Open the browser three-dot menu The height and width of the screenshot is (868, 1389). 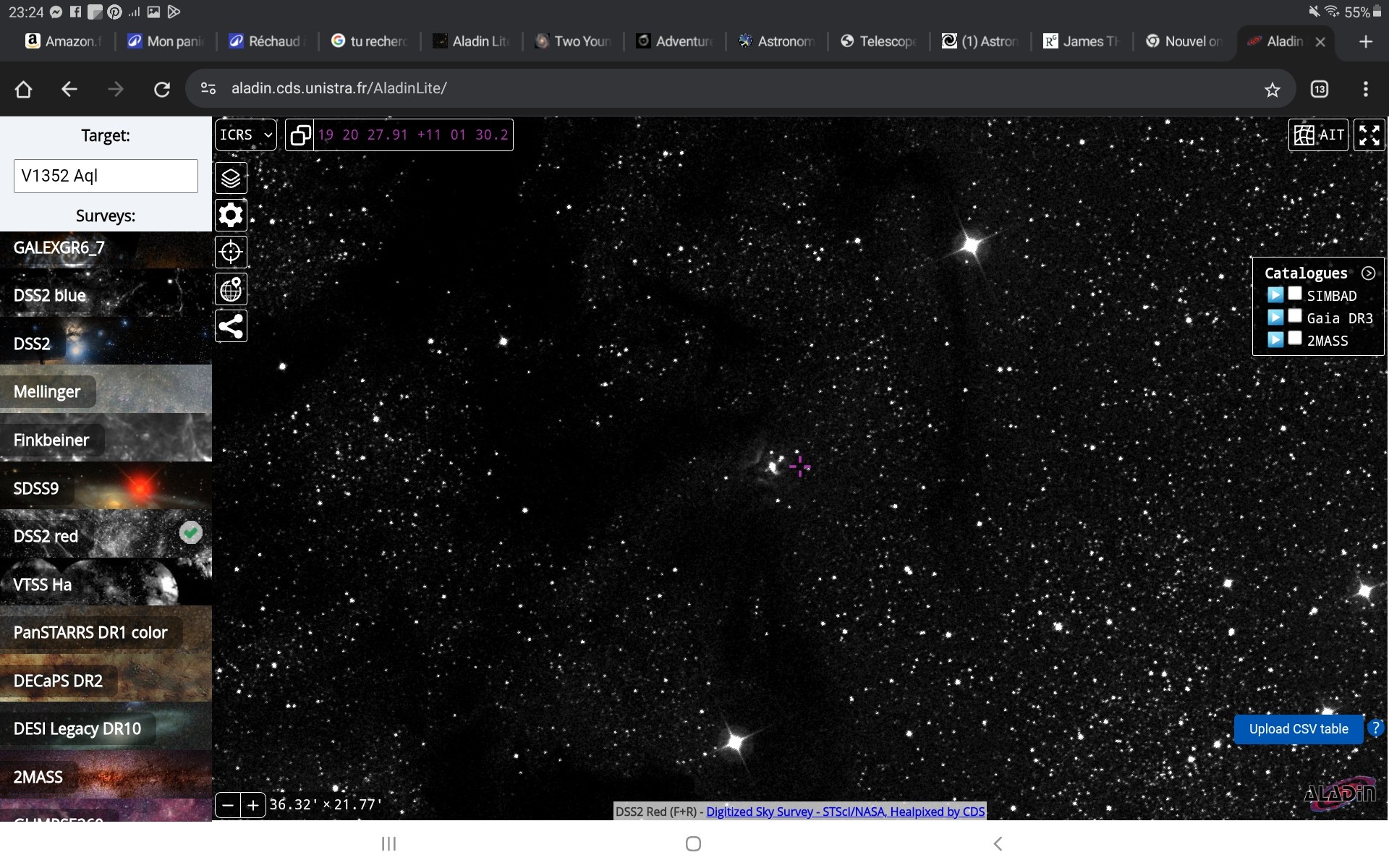[x=1365, y=89]
